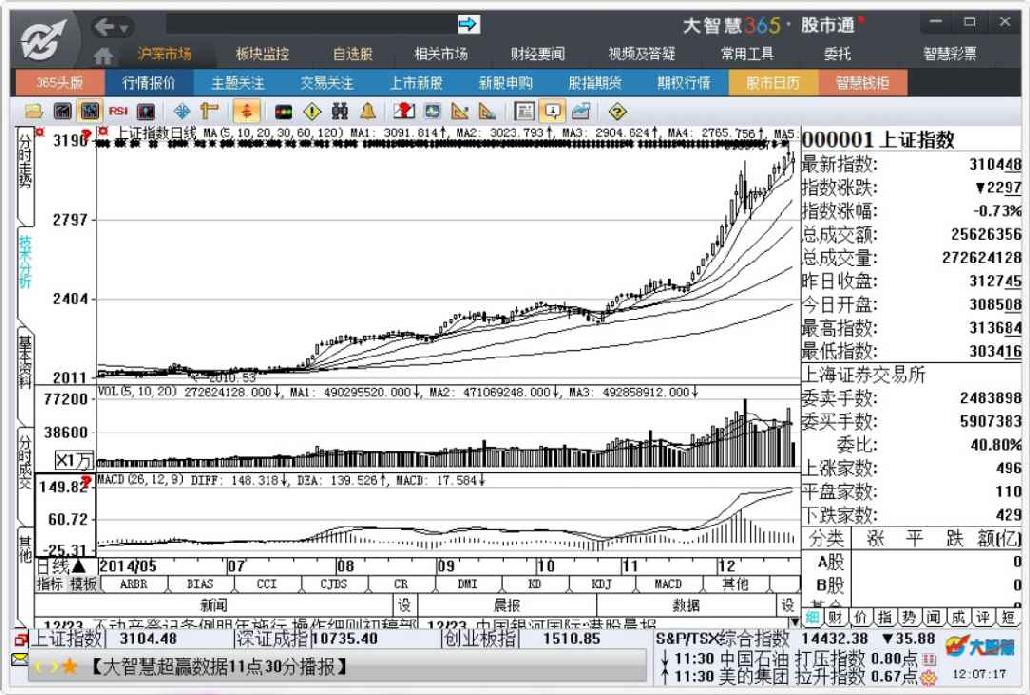Open search with the binoculars icon
This screenshot has height=695, width=1030.
point(340,111)
